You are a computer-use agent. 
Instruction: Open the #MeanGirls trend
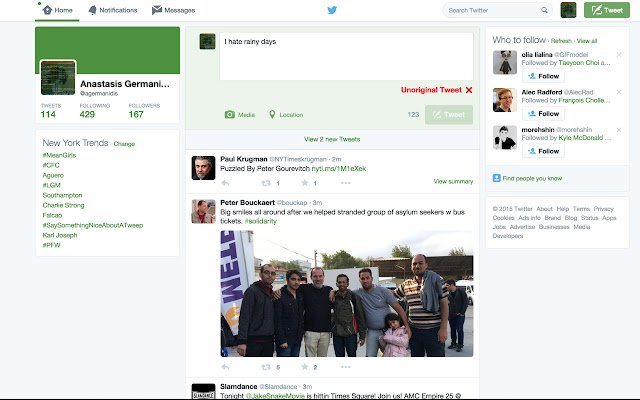59,155
